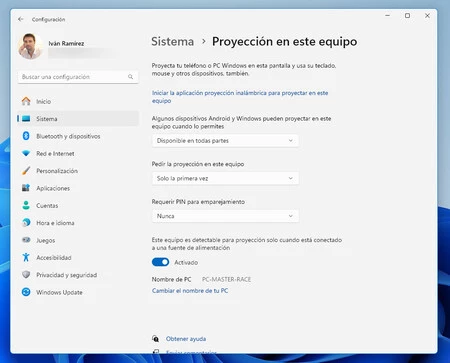Click Cambiar el nombre de tu PC link
The width and height of the screenshot is (450, 363).
point(190,291)
